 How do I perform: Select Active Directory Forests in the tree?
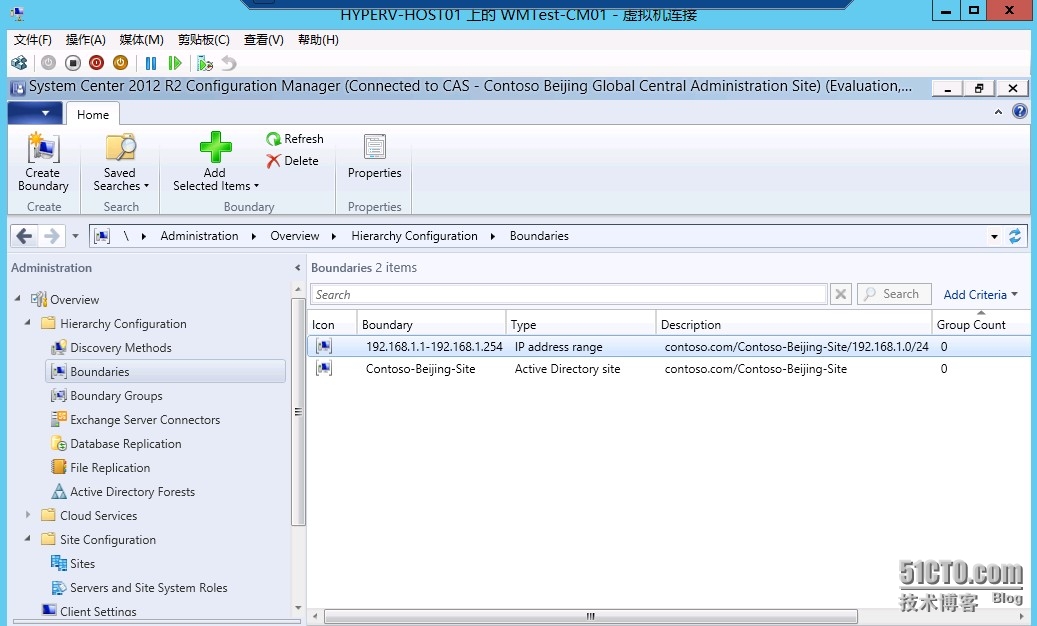(132, 492)
